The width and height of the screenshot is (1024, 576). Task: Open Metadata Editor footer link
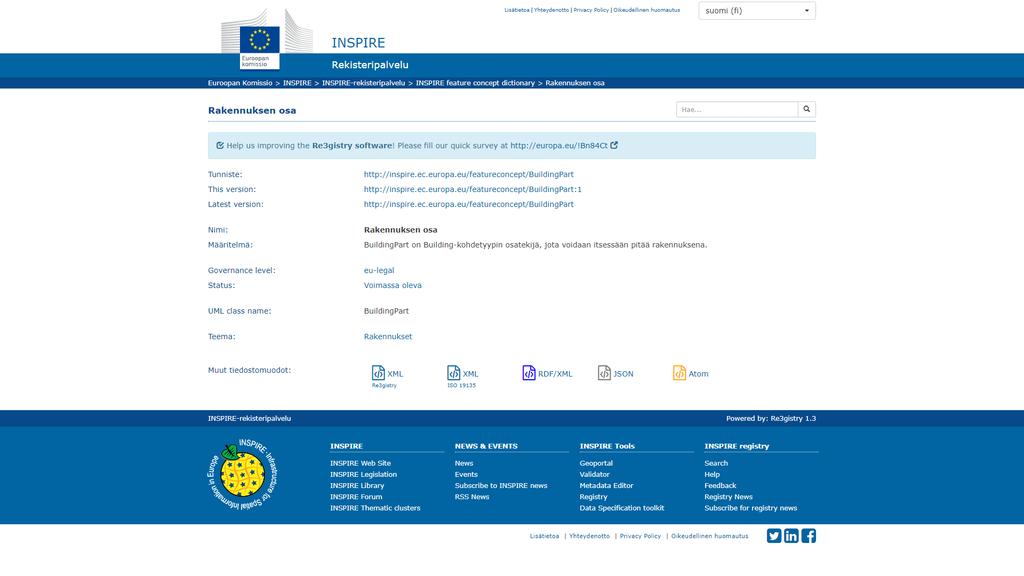point(606,485)
